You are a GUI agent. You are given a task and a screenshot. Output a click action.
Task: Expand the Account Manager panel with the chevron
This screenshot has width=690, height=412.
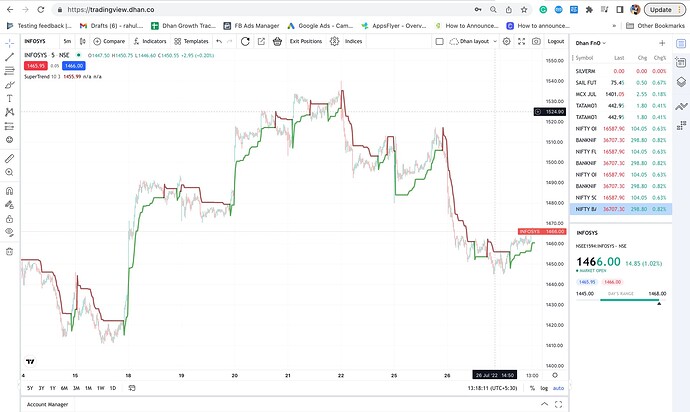pos(544,404)
